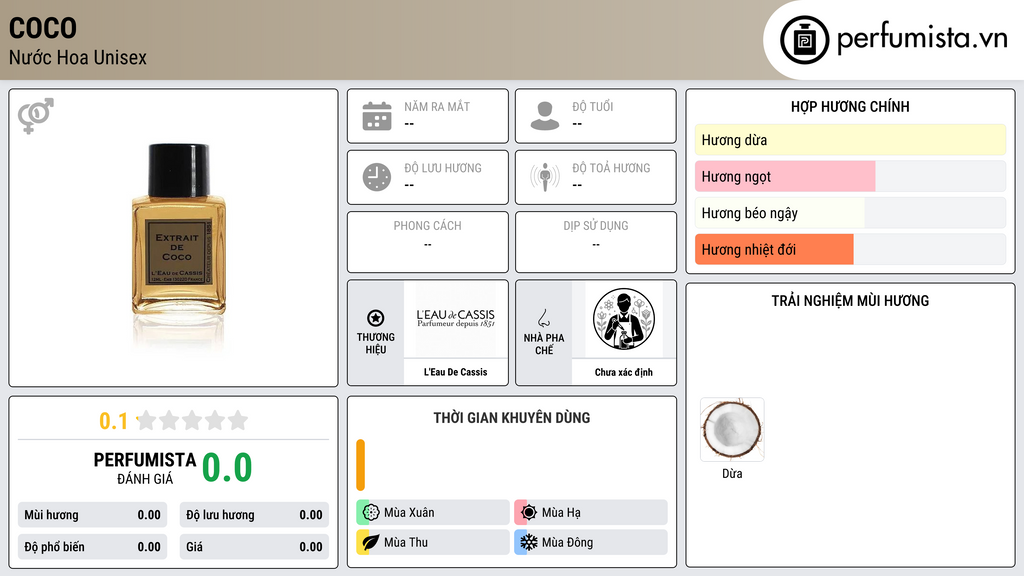Screen dimensions: 1024x576
Task: Click the calendar icon for Năm ra mắt
Action: tap(377, 116)
